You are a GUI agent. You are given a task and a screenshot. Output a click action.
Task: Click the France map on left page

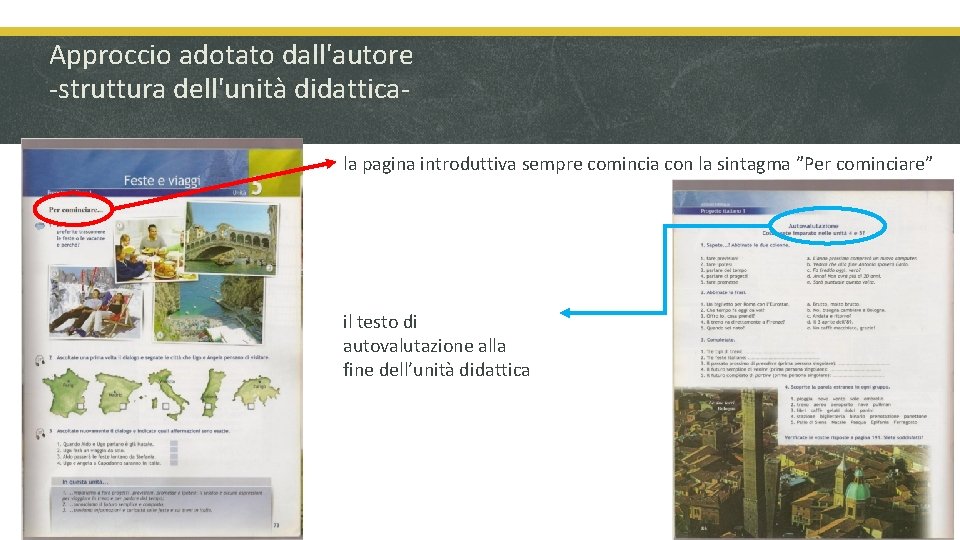[x=66, y=392]
